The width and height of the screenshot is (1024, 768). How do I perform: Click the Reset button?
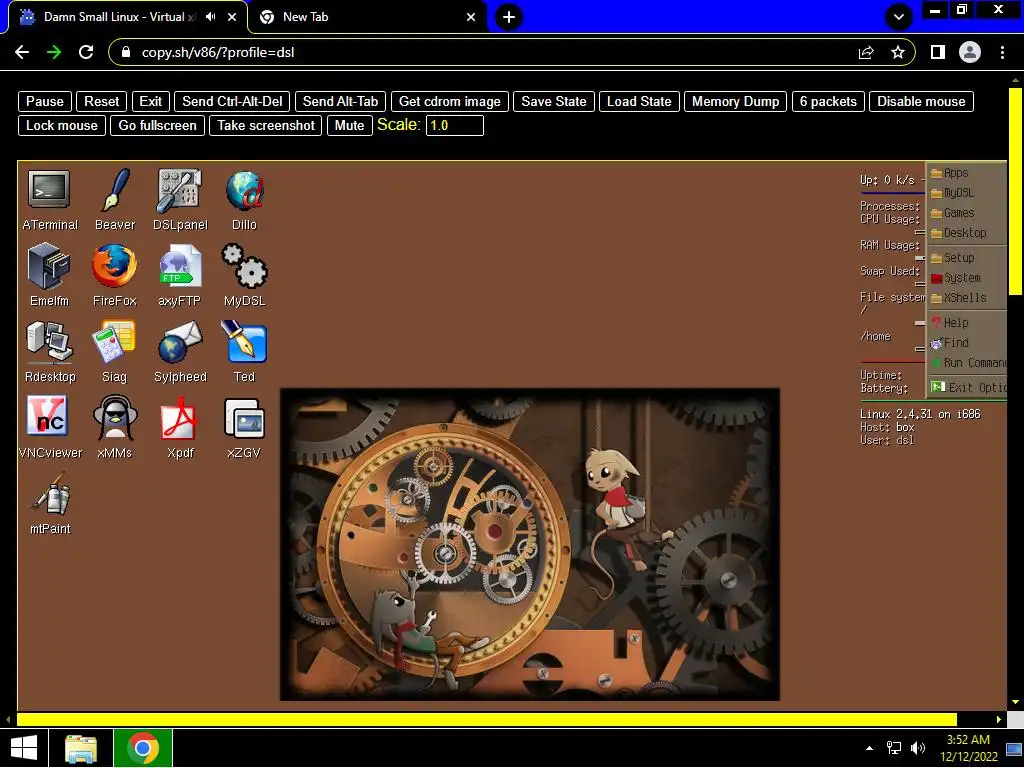[102, 101]
